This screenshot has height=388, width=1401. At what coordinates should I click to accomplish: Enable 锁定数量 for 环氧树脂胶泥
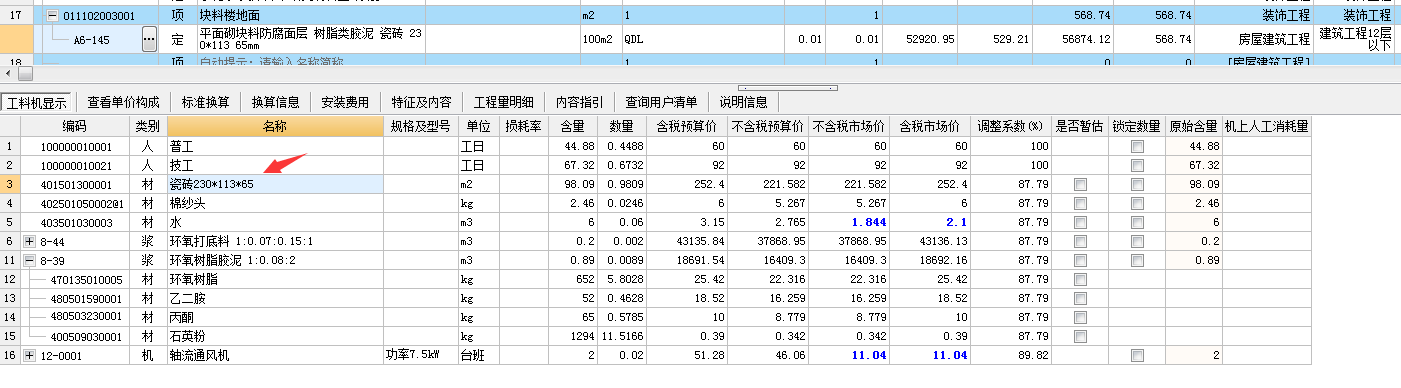[x=1136, y=260]
